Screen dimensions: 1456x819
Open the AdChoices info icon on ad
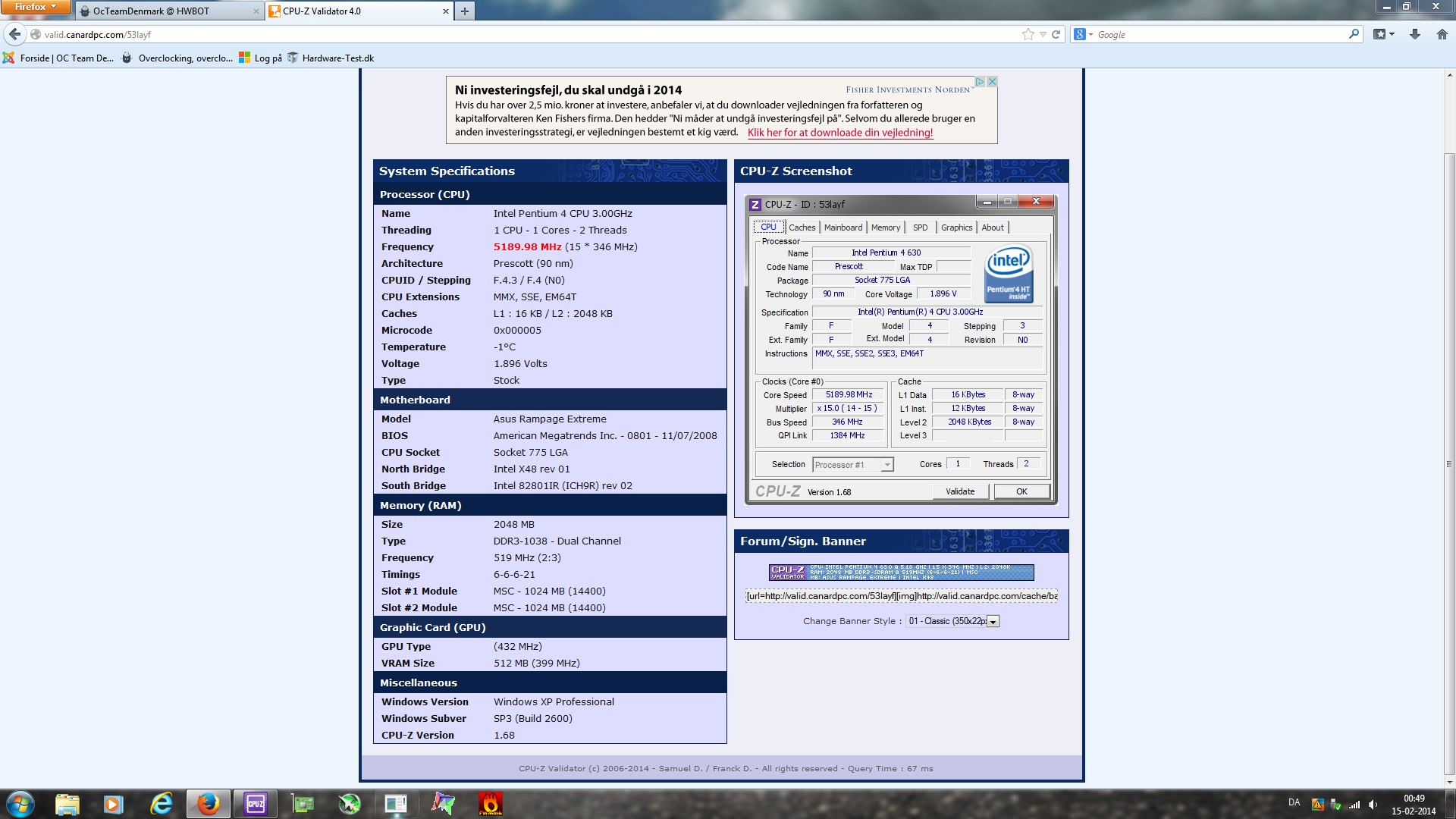click(x=979, y=81)
